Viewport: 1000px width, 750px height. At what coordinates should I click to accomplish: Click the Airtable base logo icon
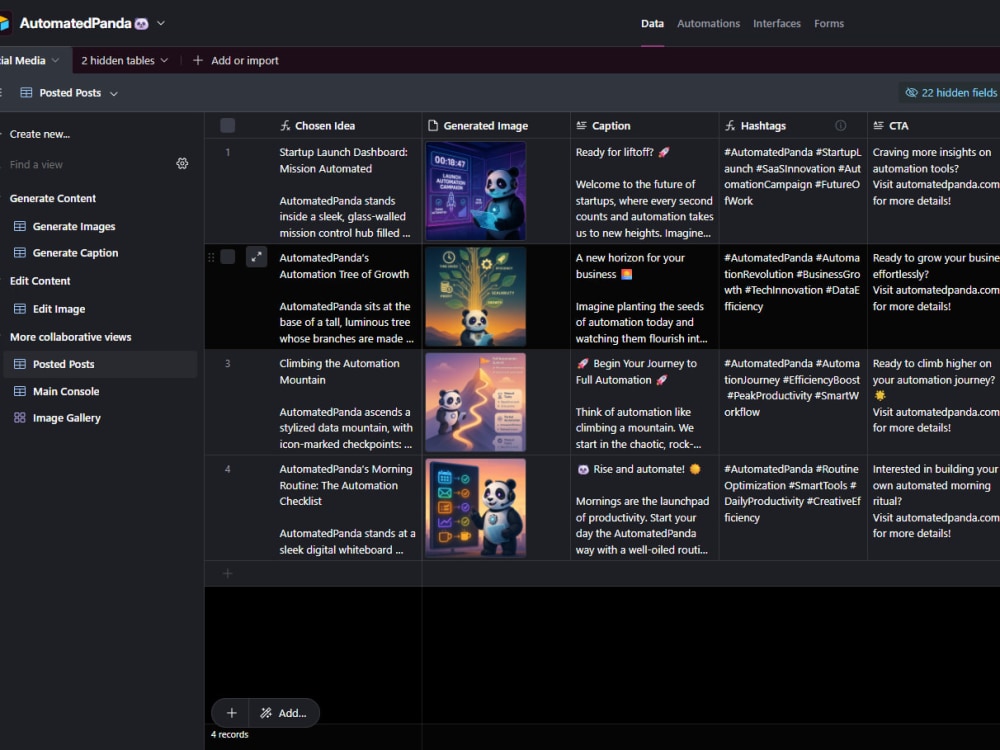click(4, 24)
